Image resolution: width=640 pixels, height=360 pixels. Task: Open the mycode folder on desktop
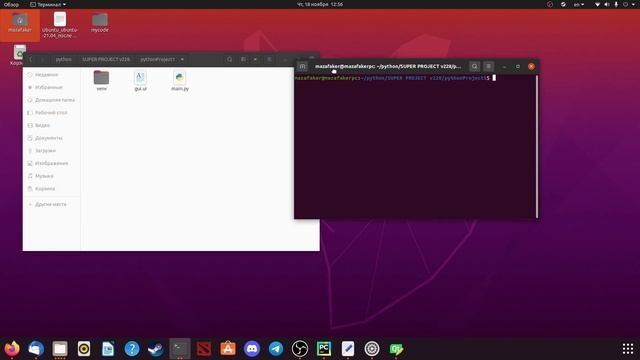[x=100, y=22]
